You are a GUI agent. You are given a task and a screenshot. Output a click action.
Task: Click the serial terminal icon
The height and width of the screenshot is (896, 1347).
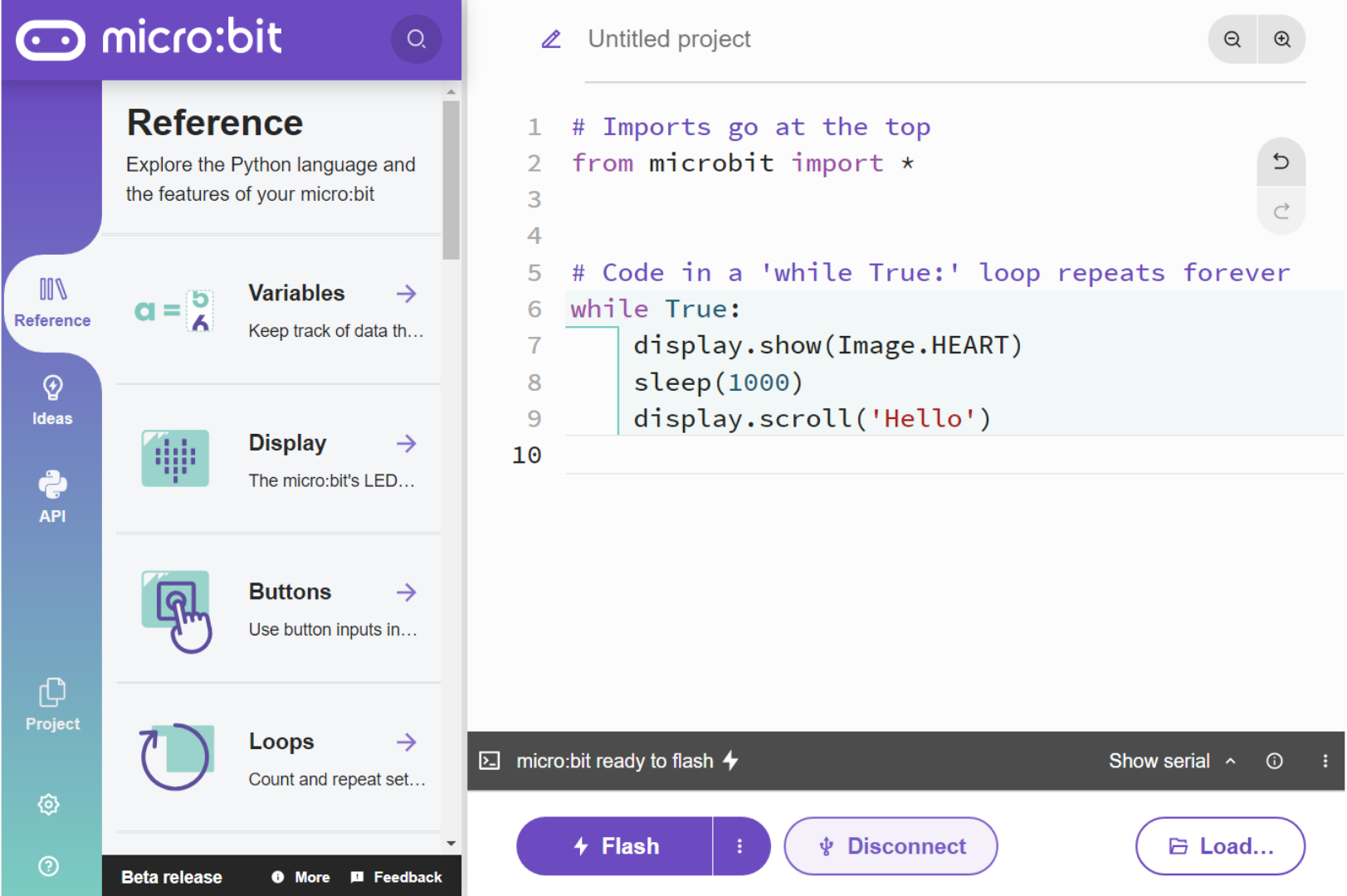[x=490, y=761]
